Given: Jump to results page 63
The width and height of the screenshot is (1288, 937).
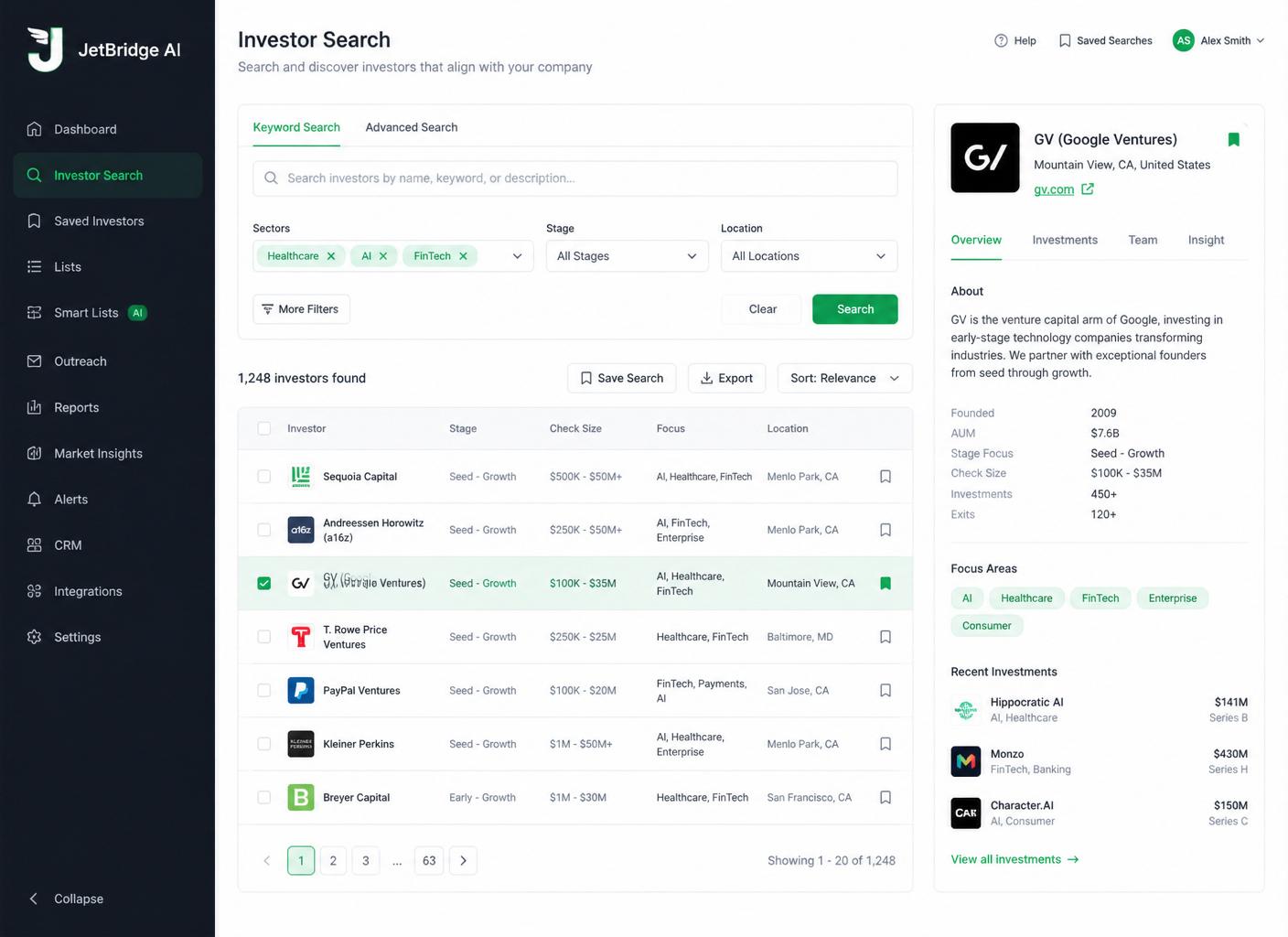Looking at the screenshot, I should tap(429, 860).
